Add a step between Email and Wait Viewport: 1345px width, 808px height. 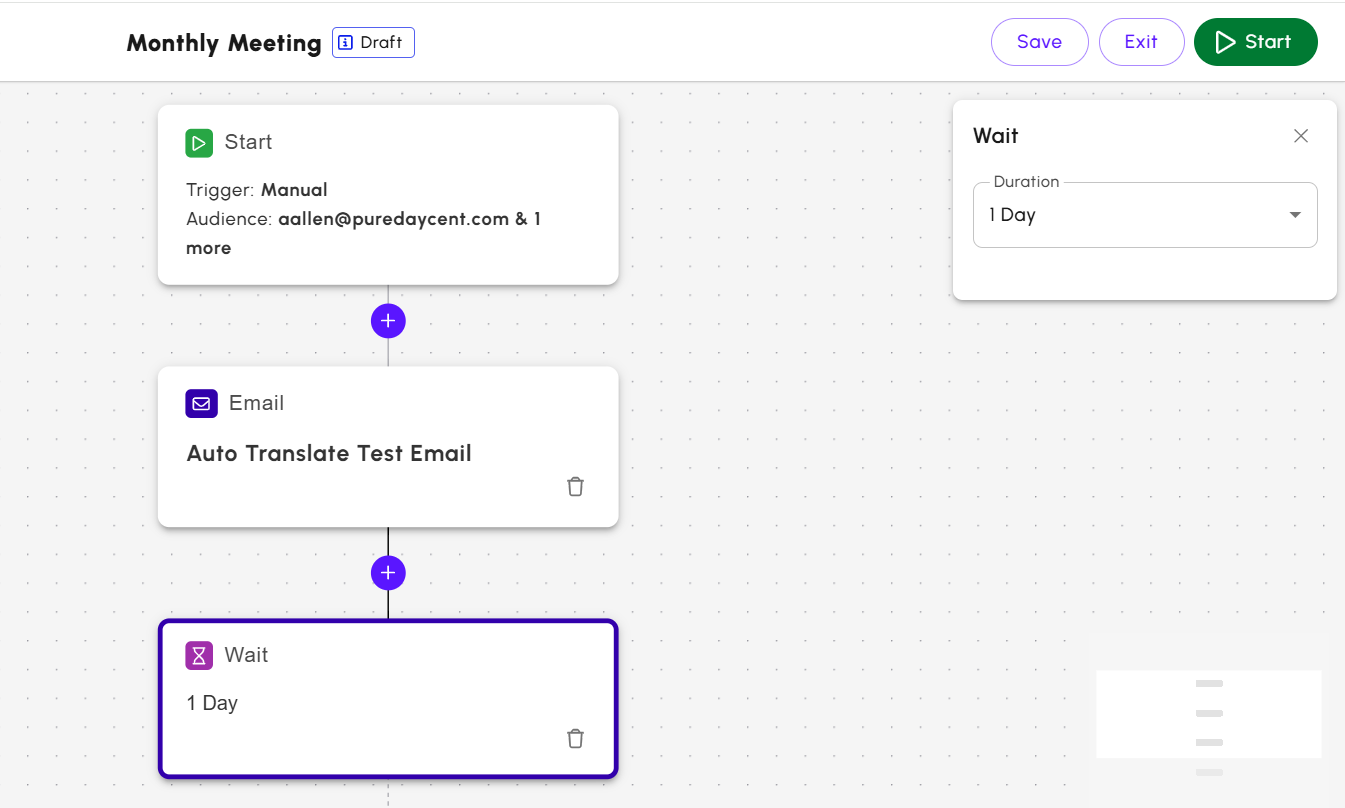(x=388, y=573)
